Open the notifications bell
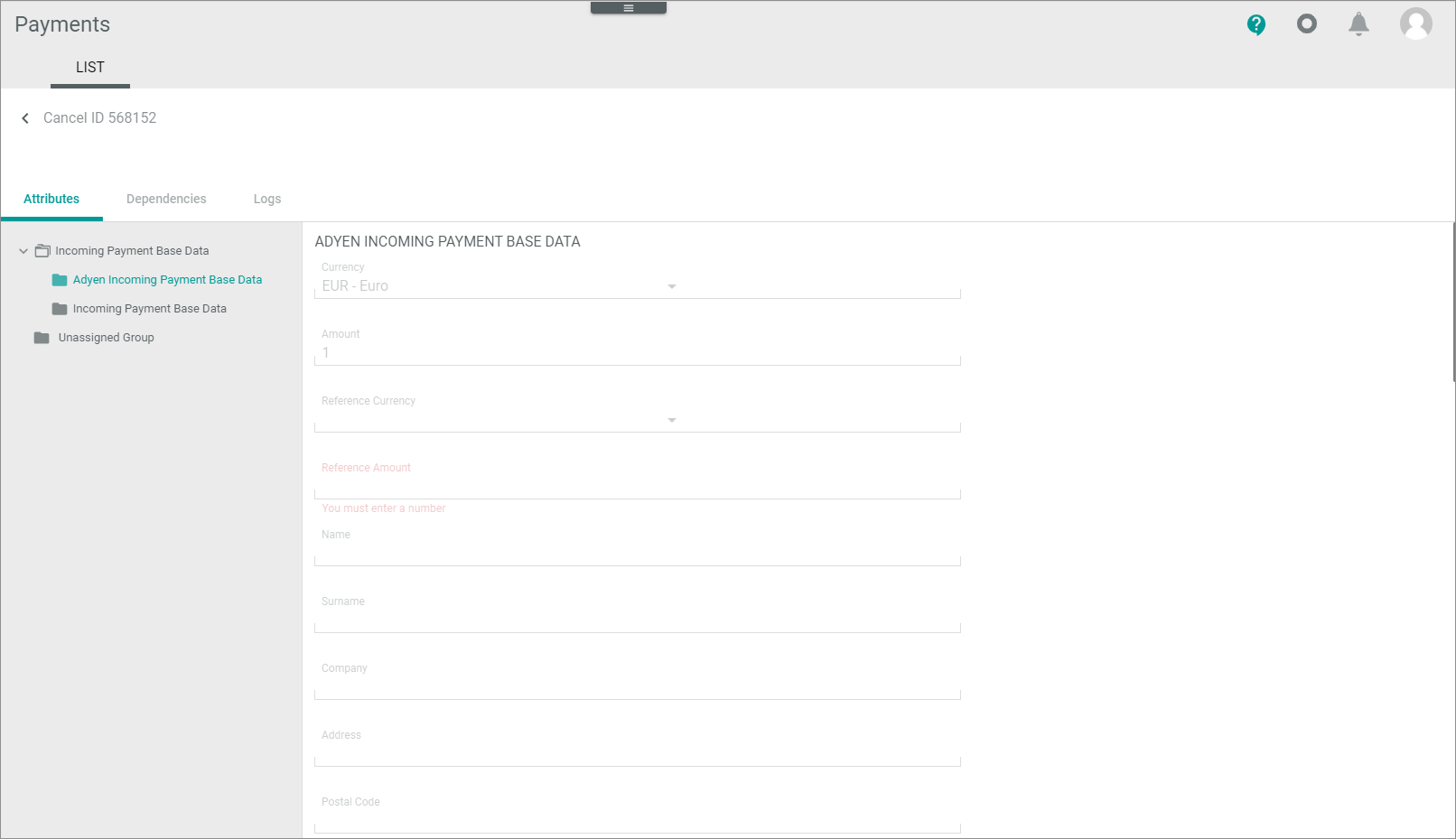This screenshot has height=839, width=1456. pos(1358,24)
